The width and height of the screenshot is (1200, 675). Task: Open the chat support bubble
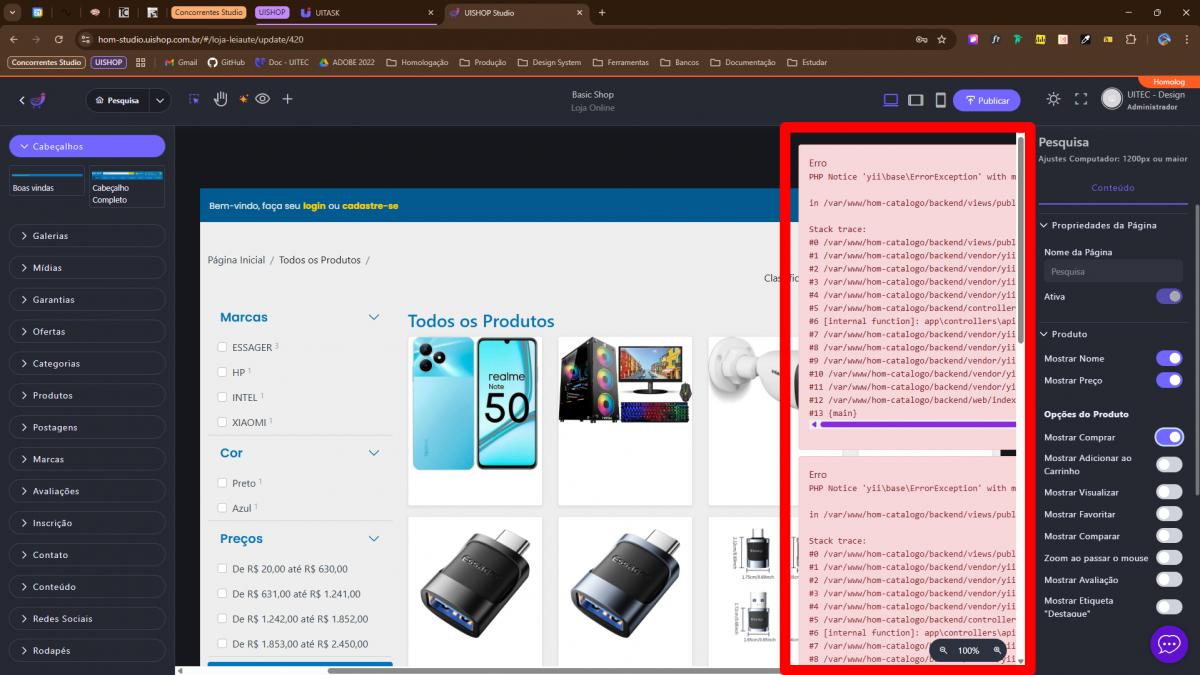point(1168,644)
